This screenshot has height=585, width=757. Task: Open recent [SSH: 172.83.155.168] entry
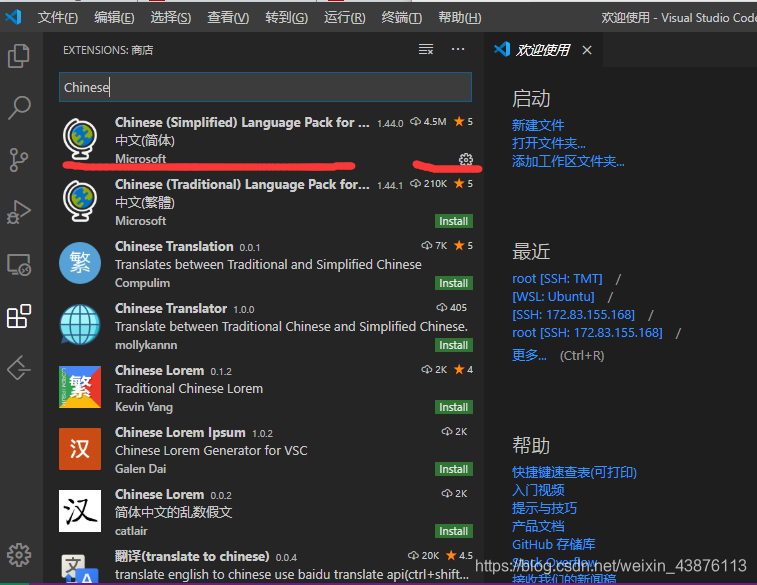click(573, 315)
